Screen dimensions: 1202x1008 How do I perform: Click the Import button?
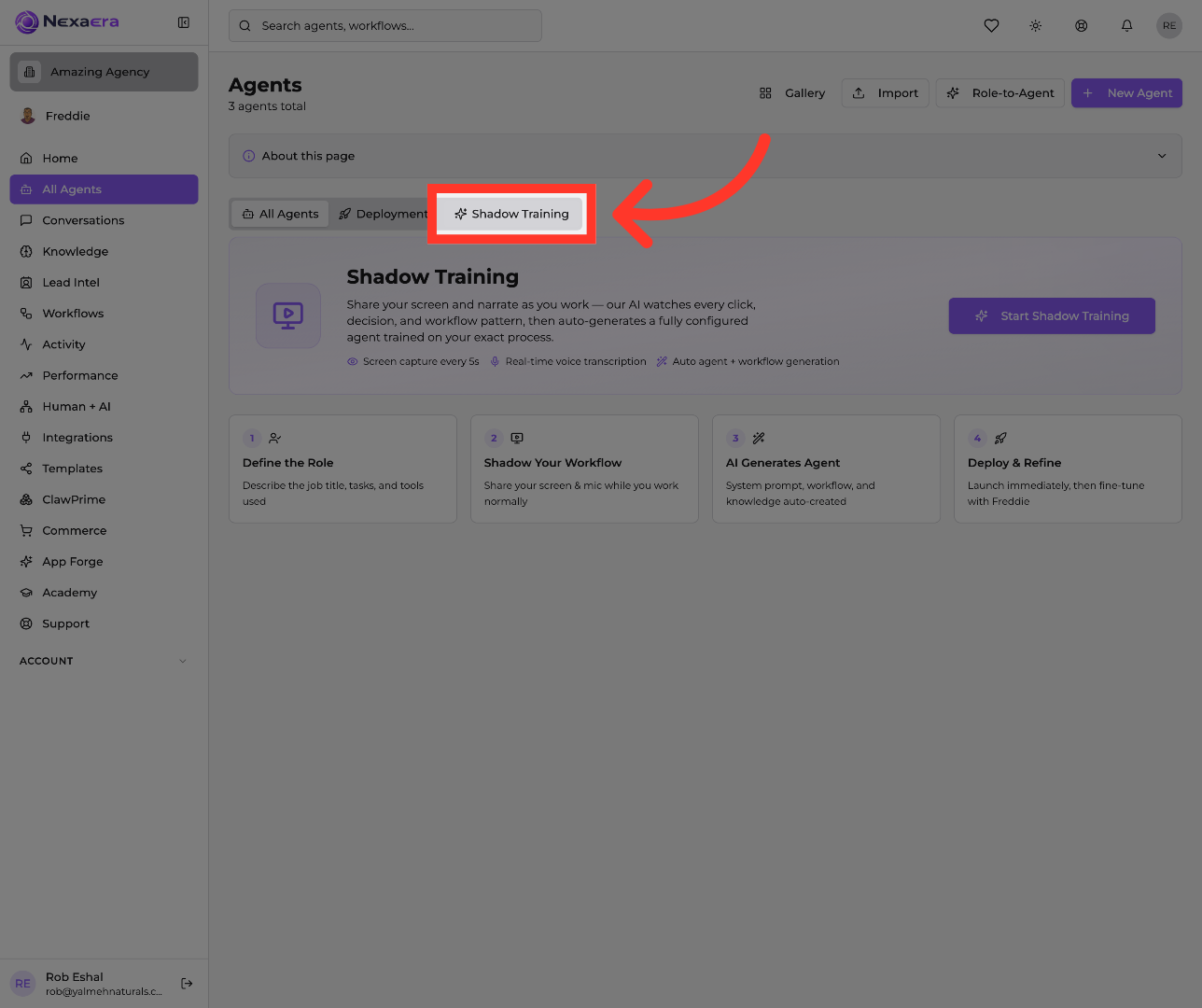click(x=886, y=93)
